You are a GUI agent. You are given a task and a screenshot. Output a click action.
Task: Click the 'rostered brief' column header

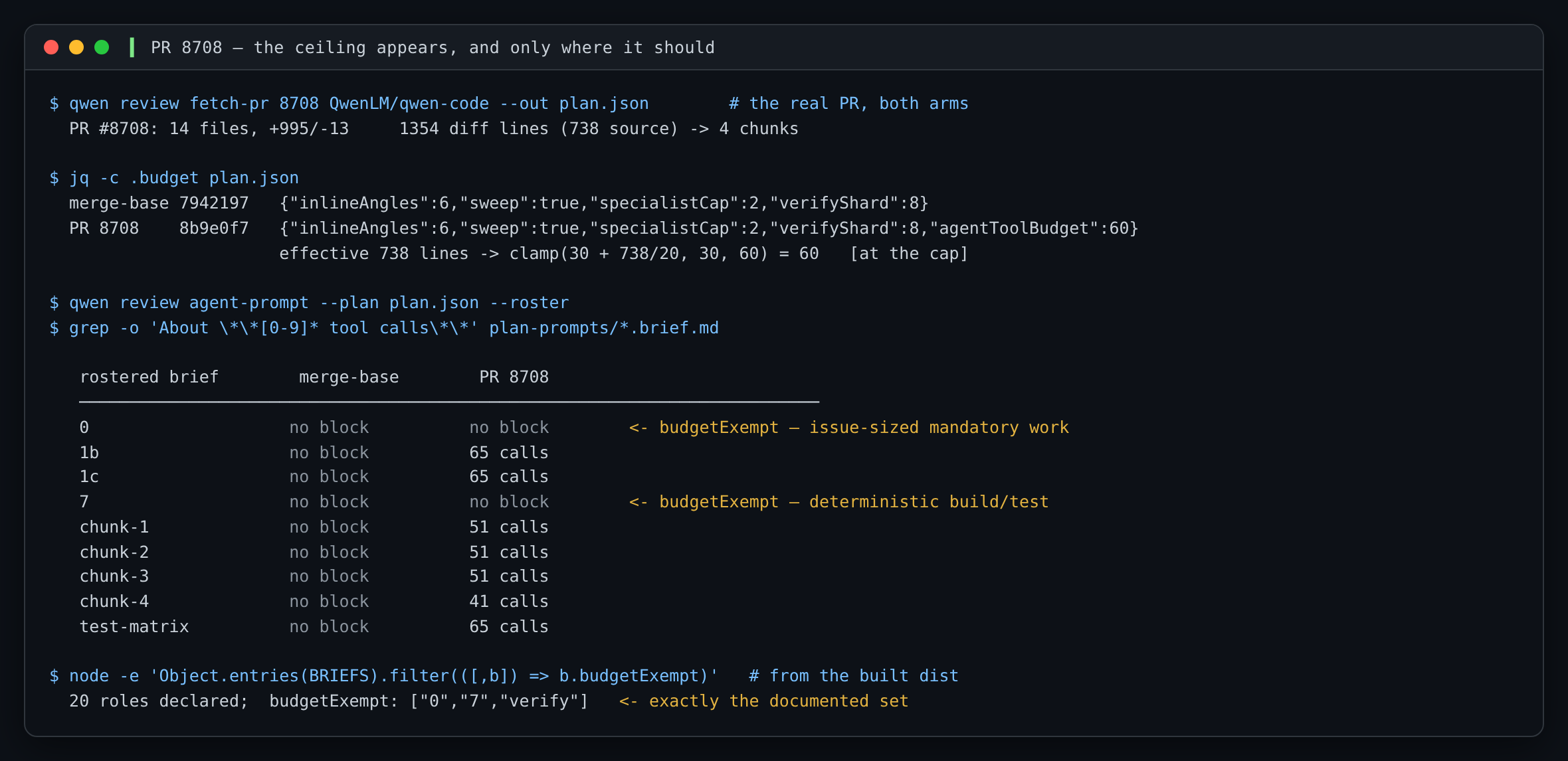coord(149,377)
